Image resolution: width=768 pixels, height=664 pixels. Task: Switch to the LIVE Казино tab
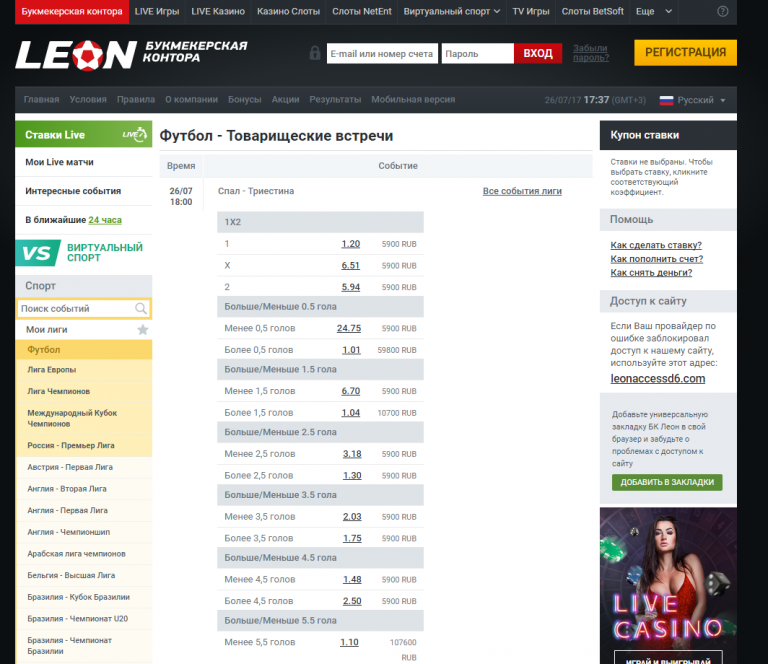[217, 11]
